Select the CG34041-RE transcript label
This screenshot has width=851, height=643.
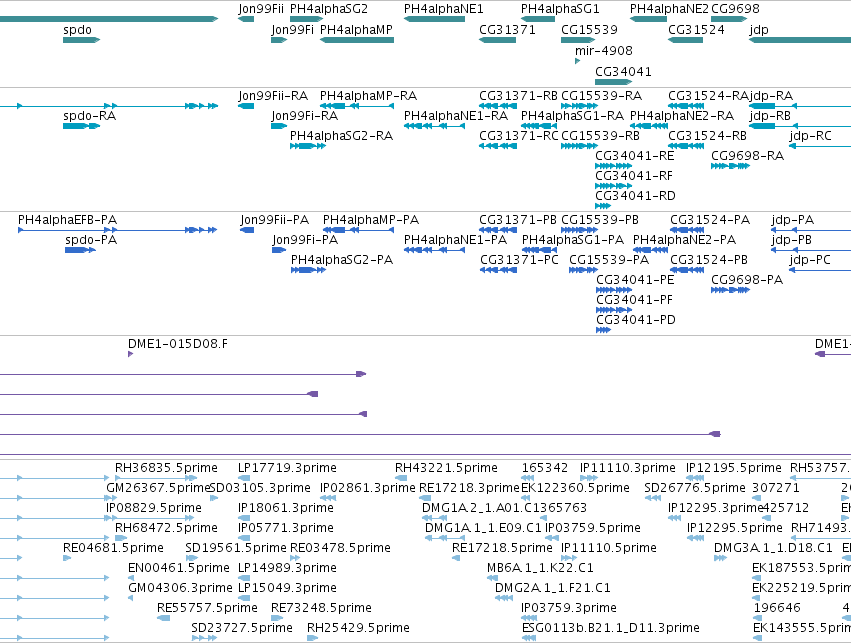[x=634, y=156]
